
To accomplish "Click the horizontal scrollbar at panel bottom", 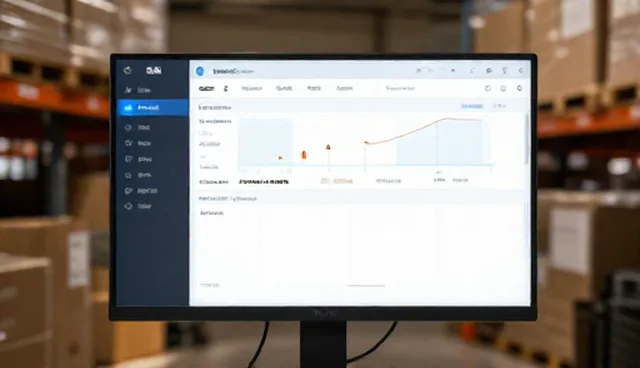I will [x=365, y=286].
